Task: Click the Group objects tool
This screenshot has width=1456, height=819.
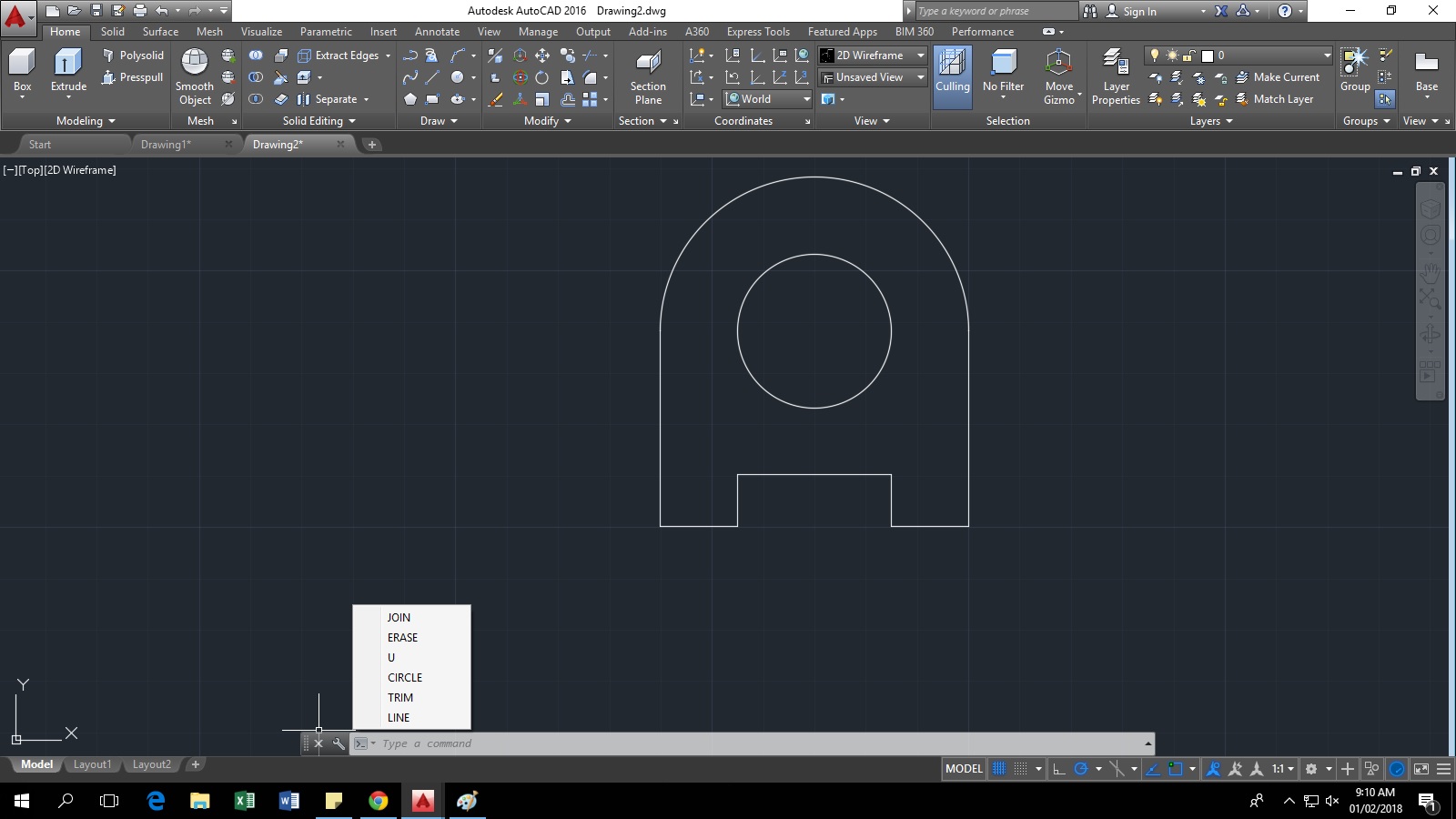Action: [1355, 70]
